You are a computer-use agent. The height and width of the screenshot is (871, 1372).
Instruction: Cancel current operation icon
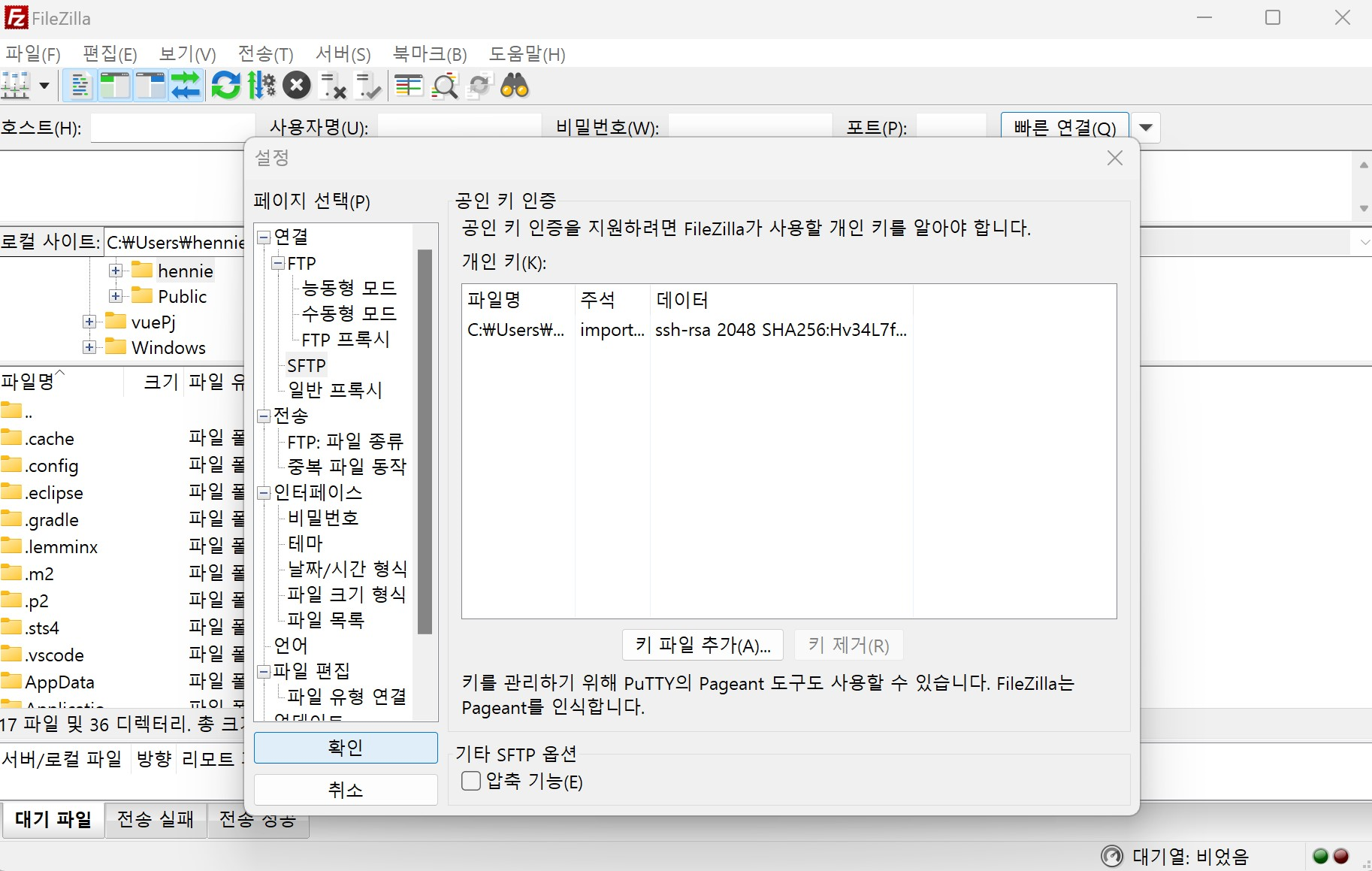coord(297,86)
